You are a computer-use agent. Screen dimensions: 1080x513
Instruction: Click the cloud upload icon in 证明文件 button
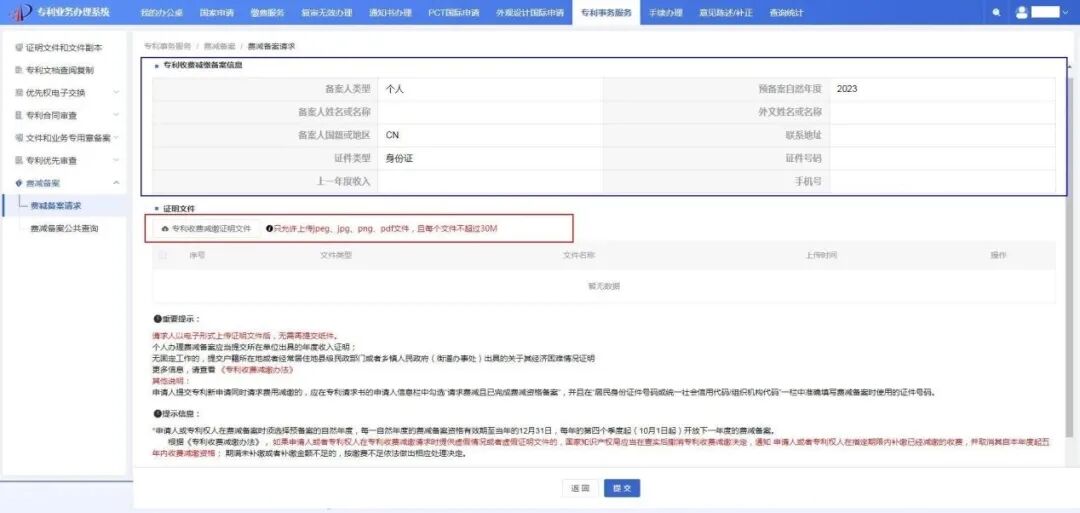(x=165, y=229)
